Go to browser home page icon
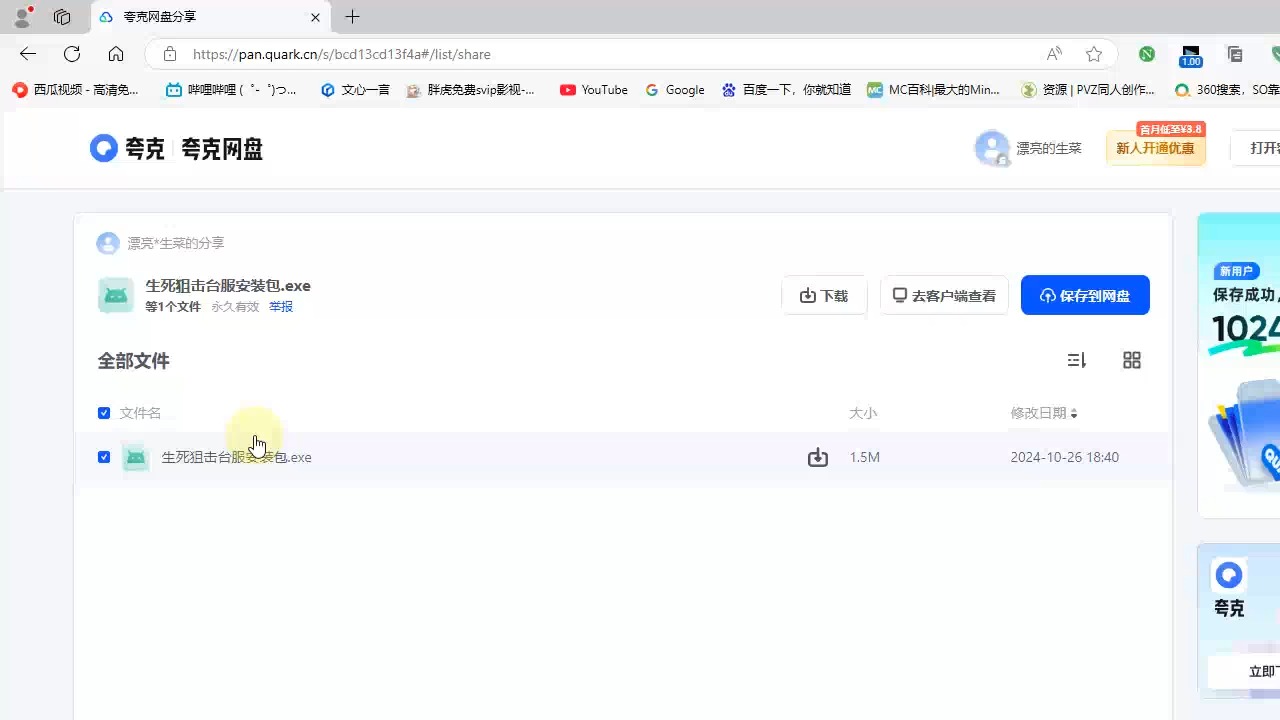1280x720 pixels. 116,54
